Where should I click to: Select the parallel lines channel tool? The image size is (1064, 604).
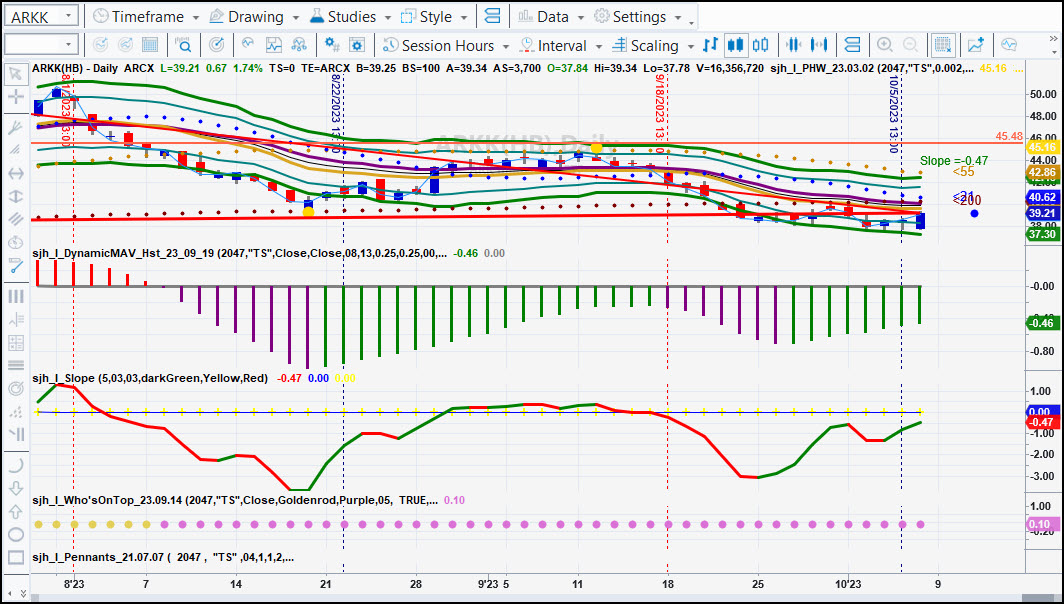(15, 219)
